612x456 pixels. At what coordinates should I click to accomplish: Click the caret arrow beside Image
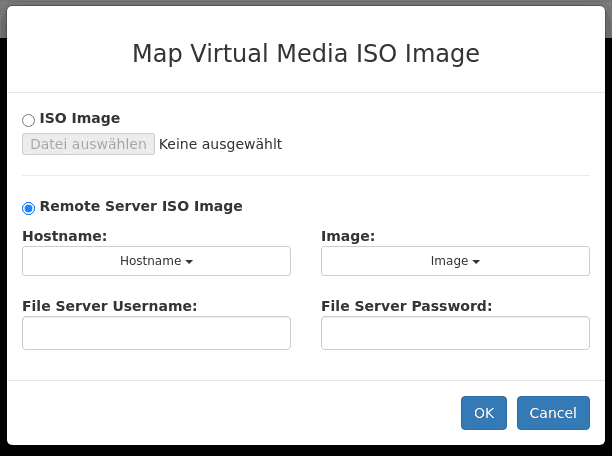[476, 262]
